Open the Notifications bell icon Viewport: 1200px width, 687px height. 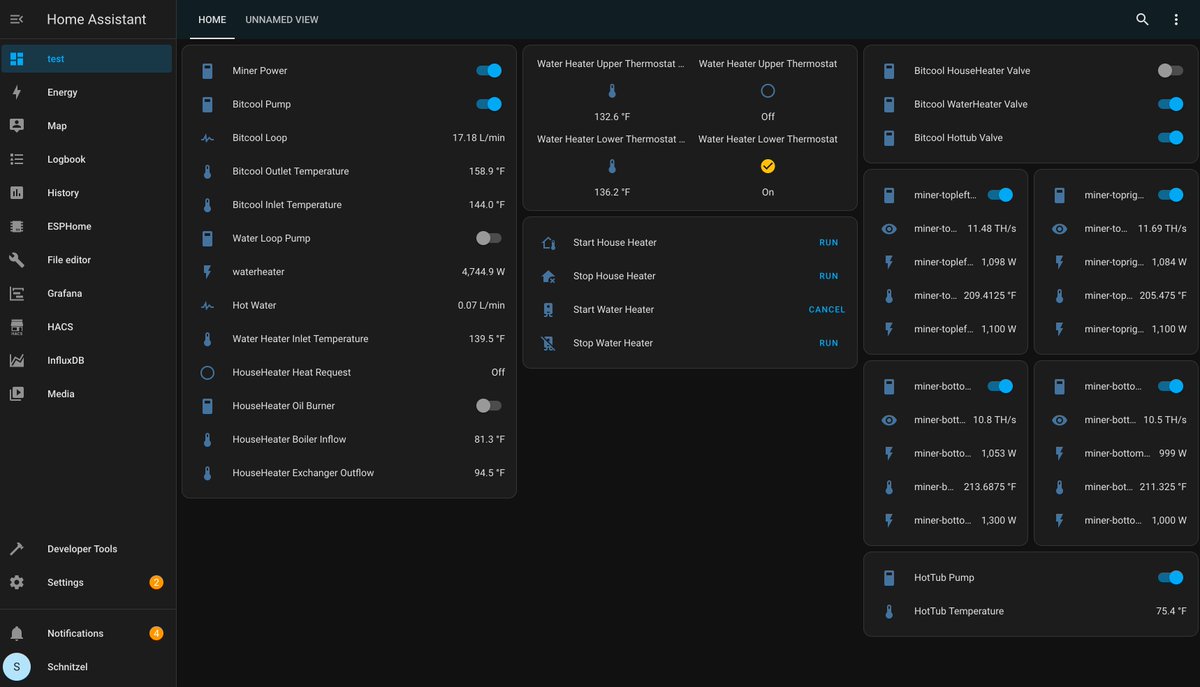click(x=16, y=633)
